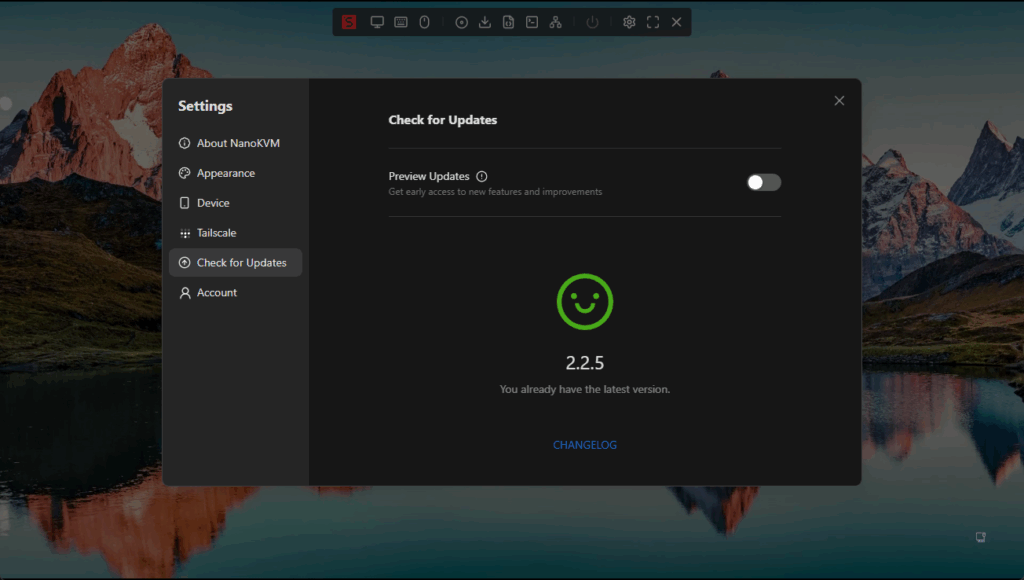
Task: Open the screen/video settings monitor icon
Action: [x=377, y=22]
